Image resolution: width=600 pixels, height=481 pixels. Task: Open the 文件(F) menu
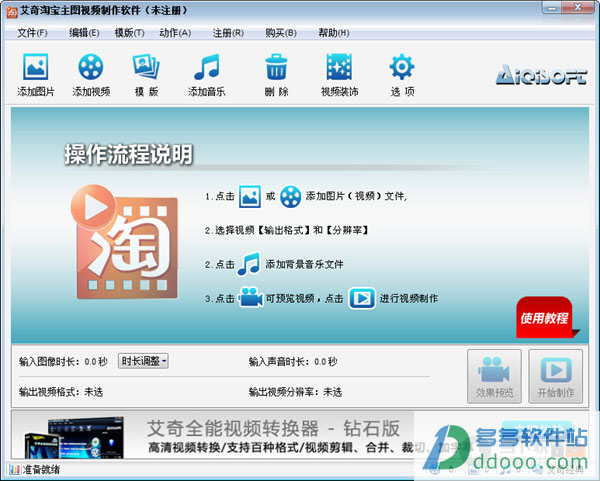point(32,33)
